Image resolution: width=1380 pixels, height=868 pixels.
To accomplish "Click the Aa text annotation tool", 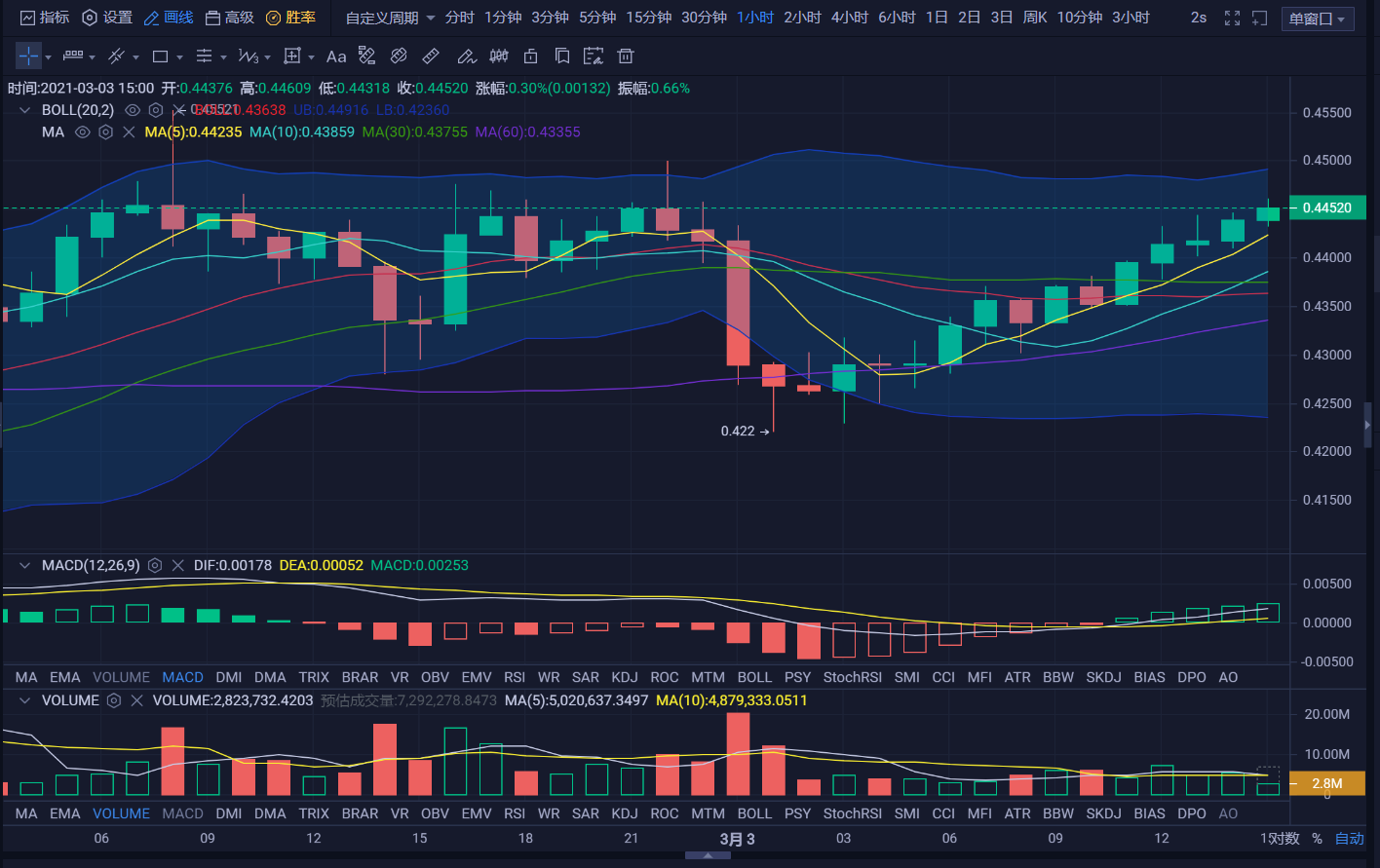I will 336,57.
